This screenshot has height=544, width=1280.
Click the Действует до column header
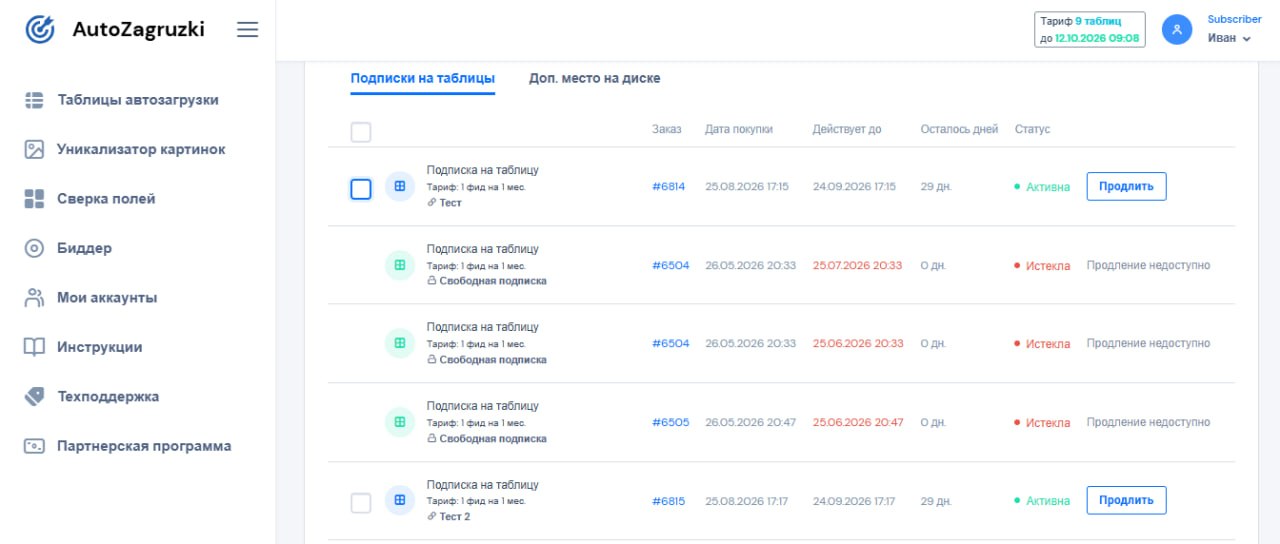(x=847, y=129)
